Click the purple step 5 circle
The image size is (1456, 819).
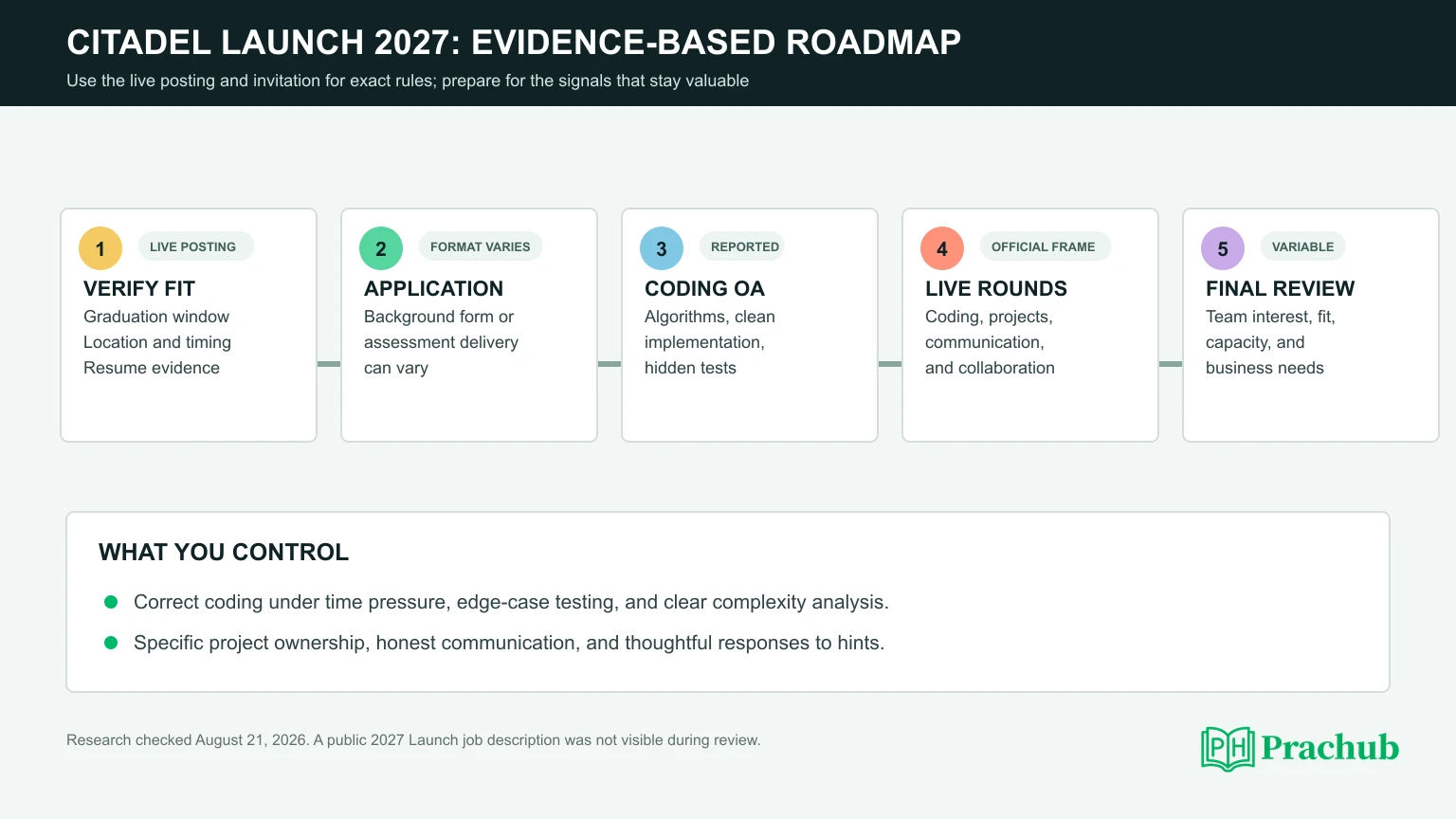click(1223, 248)
